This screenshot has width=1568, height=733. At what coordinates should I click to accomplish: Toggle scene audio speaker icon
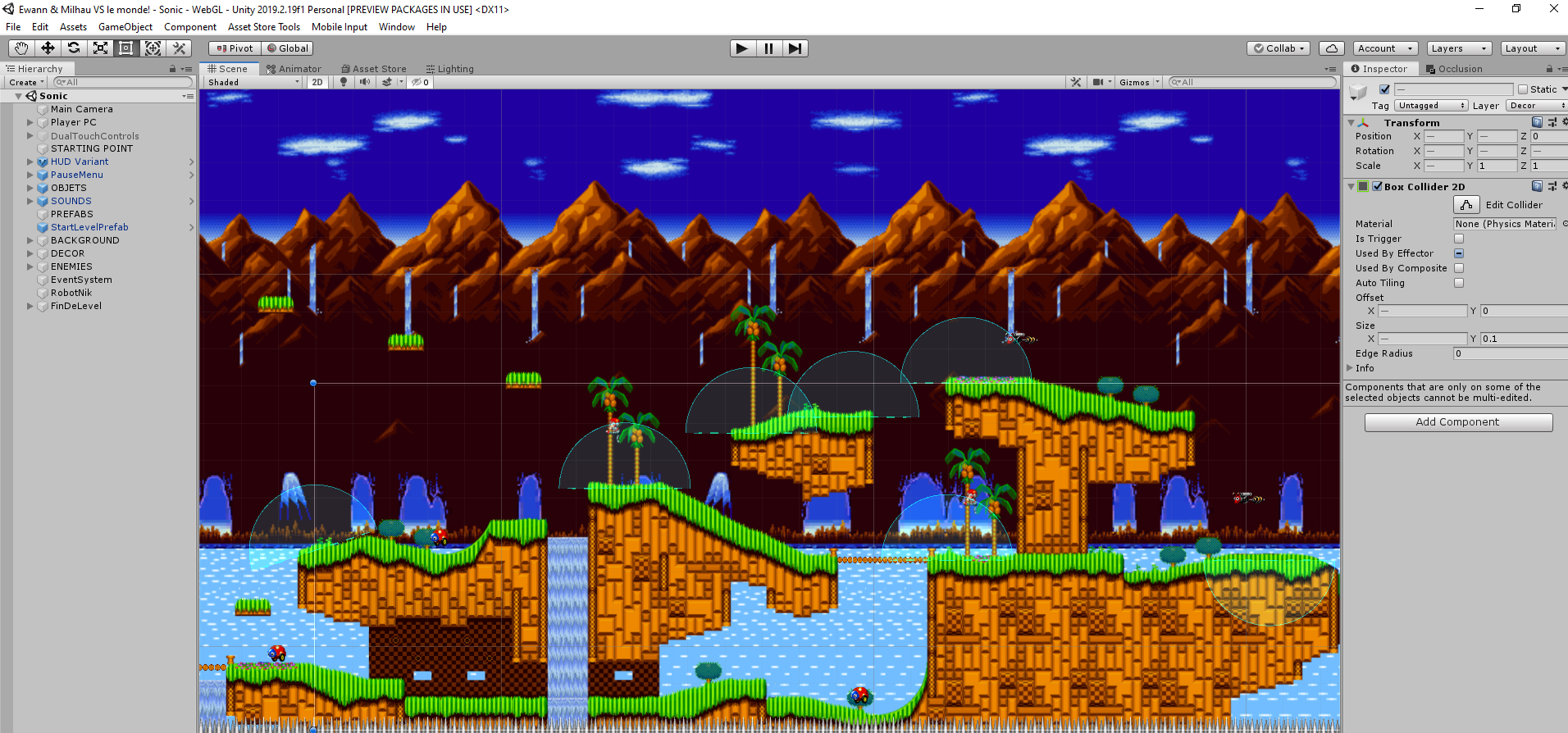click(365, 82)
